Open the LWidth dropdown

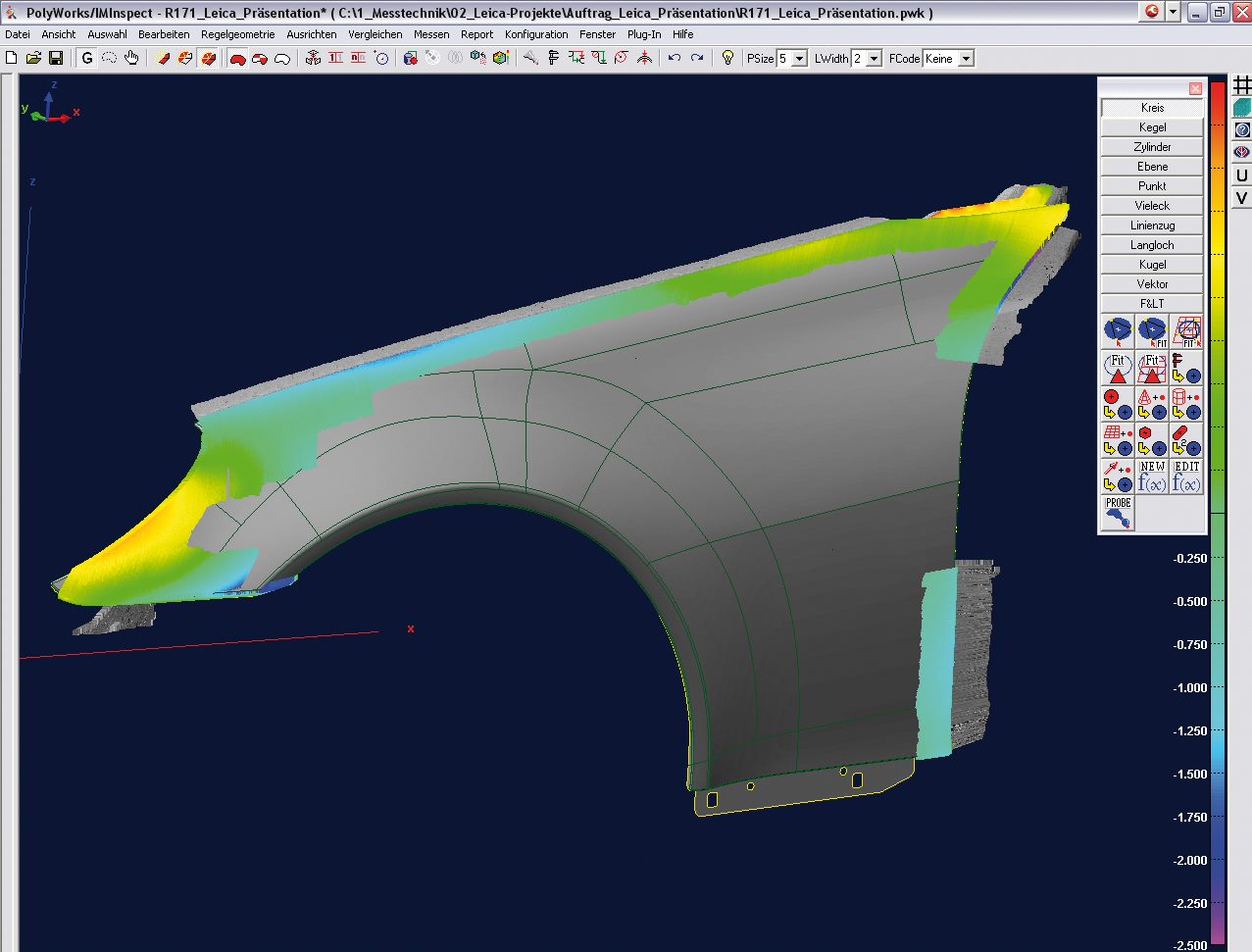(874, 59)
